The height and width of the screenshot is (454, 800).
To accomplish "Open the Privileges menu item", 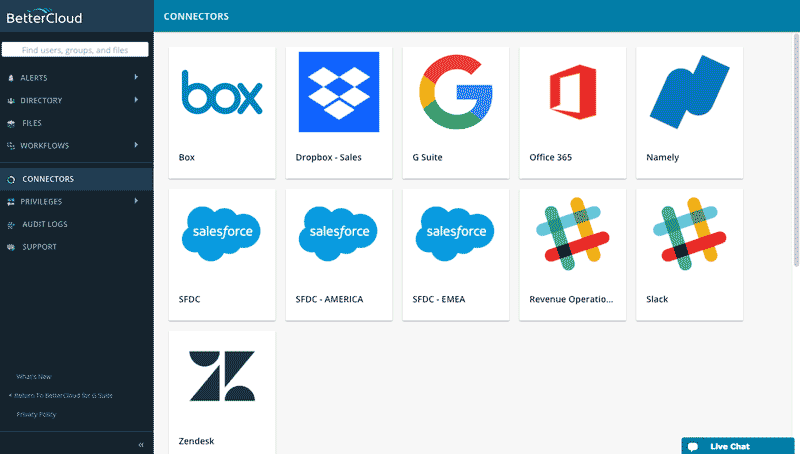I will coord(77,201).
